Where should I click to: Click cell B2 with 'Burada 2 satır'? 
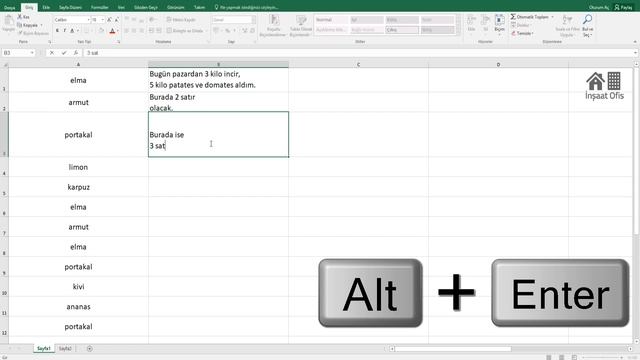pos(218,102)
